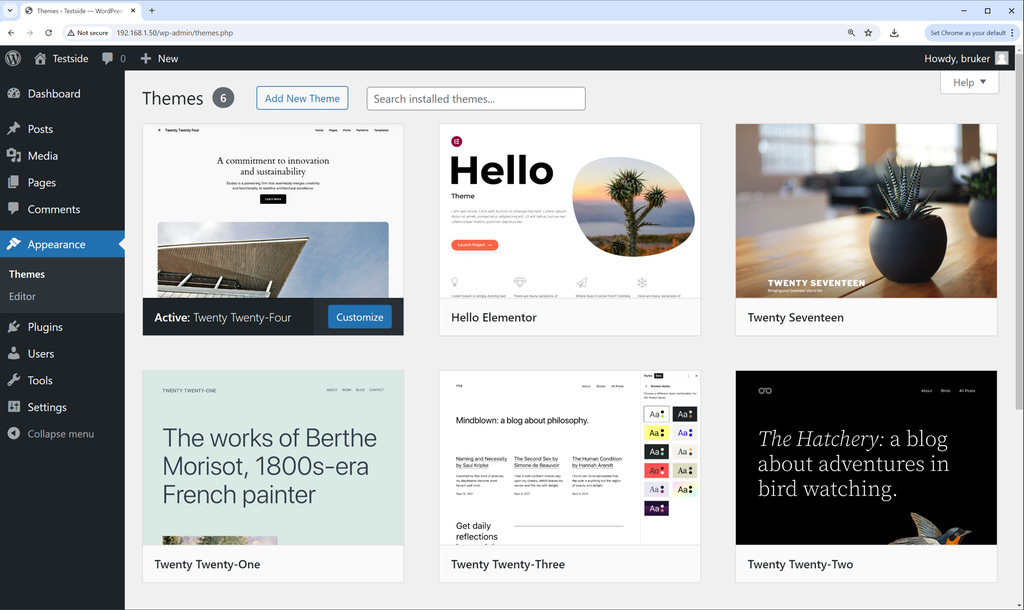Click the Chrome download icon
Viewport: 1024px width, 610px height.
pyautogui.click(x=894, y=33)
